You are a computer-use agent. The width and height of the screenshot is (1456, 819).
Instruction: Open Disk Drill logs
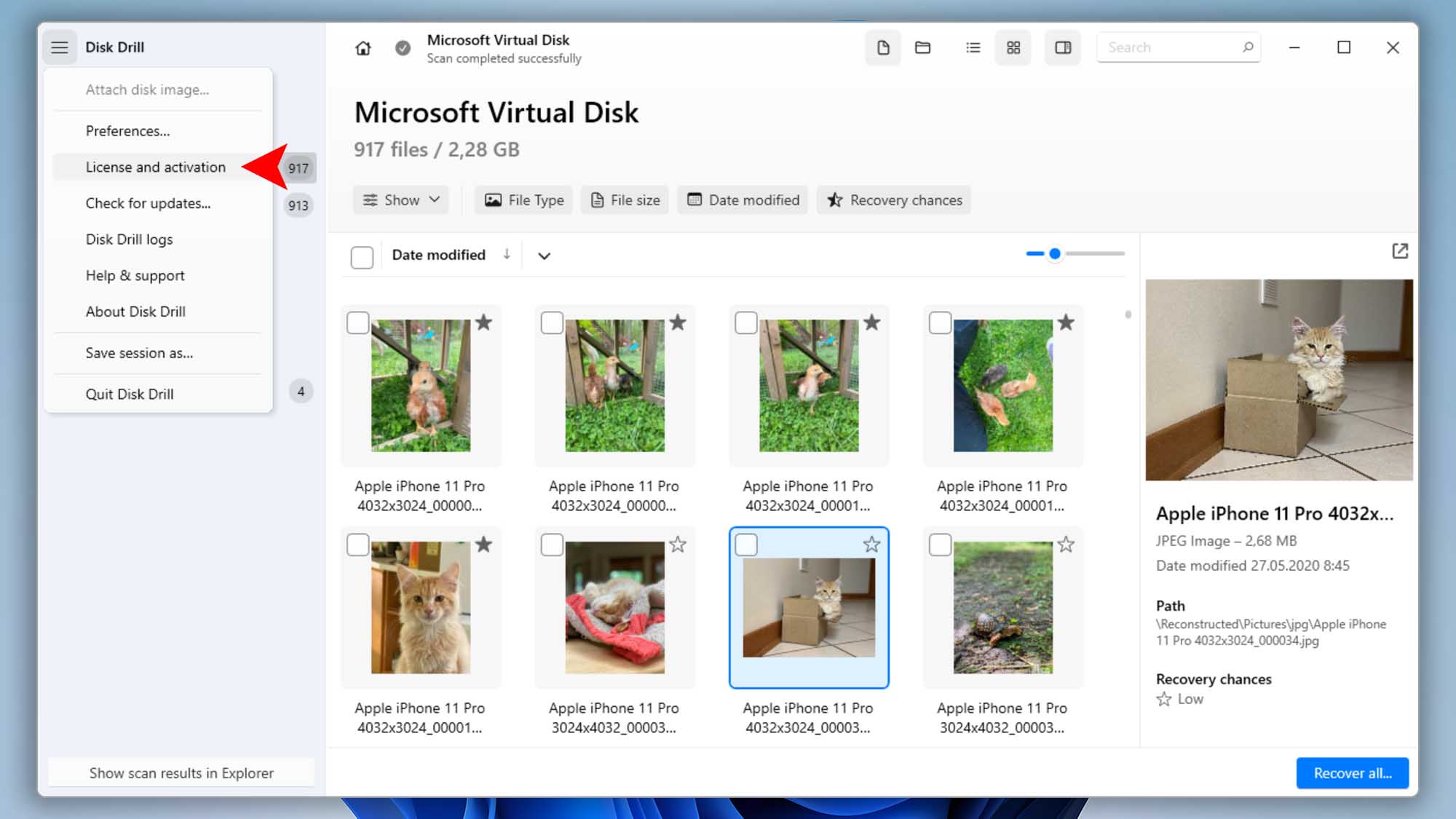pyautogui.click(x=158, y=240)
